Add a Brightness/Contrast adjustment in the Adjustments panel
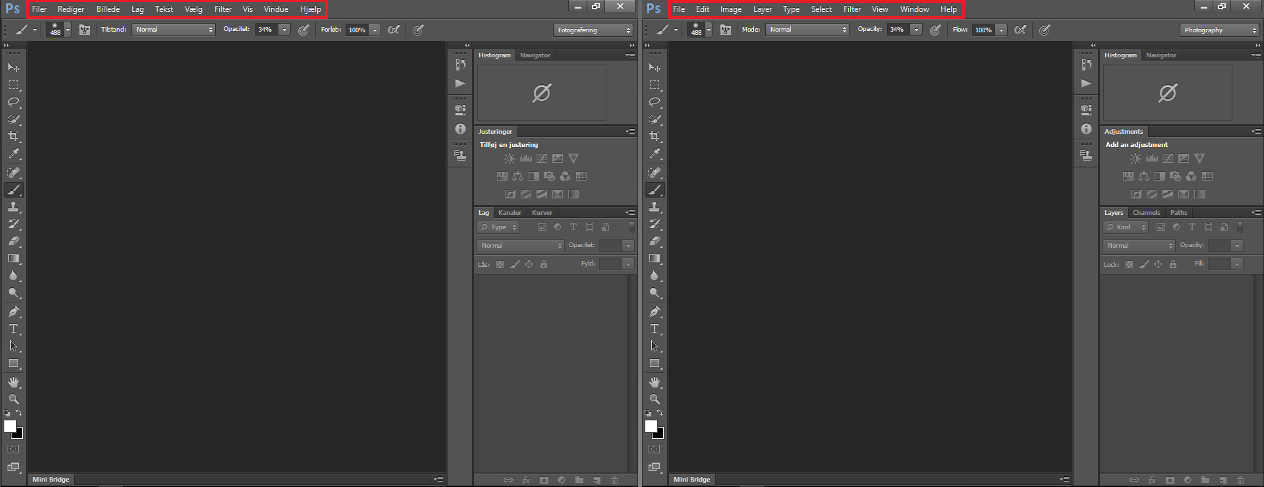The width and height of the screenshot is (1264, 487). (x=1135, y=159)
